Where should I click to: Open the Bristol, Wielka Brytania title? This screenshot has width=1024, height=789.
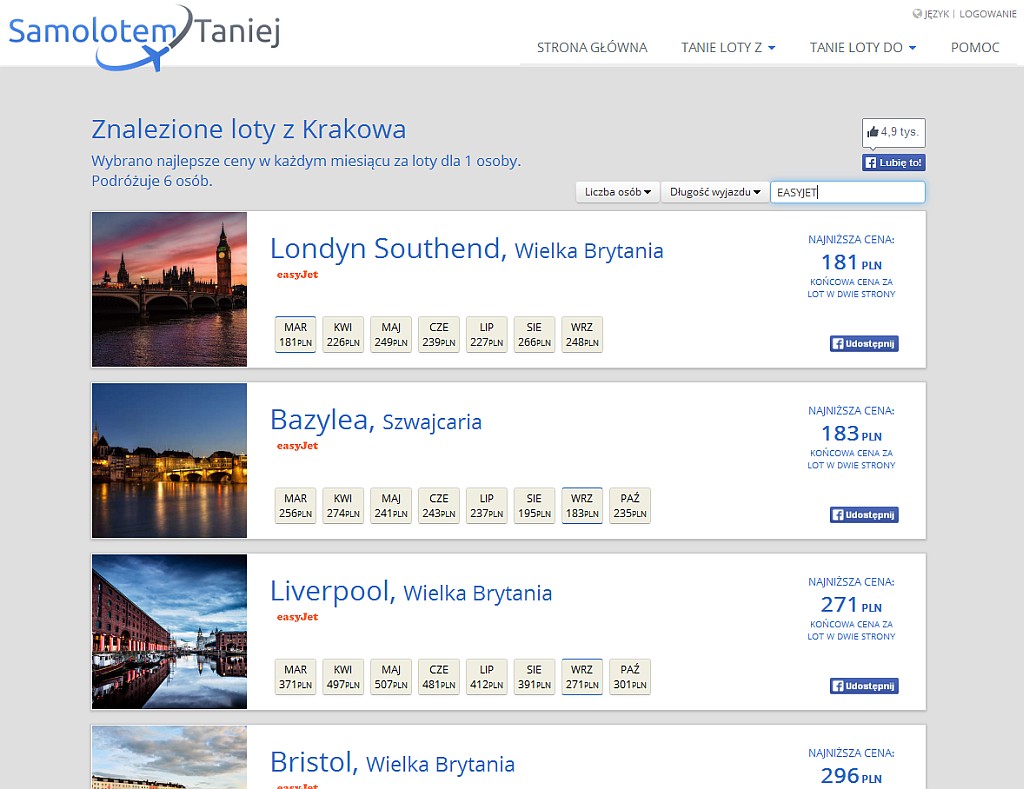point(392,762)
